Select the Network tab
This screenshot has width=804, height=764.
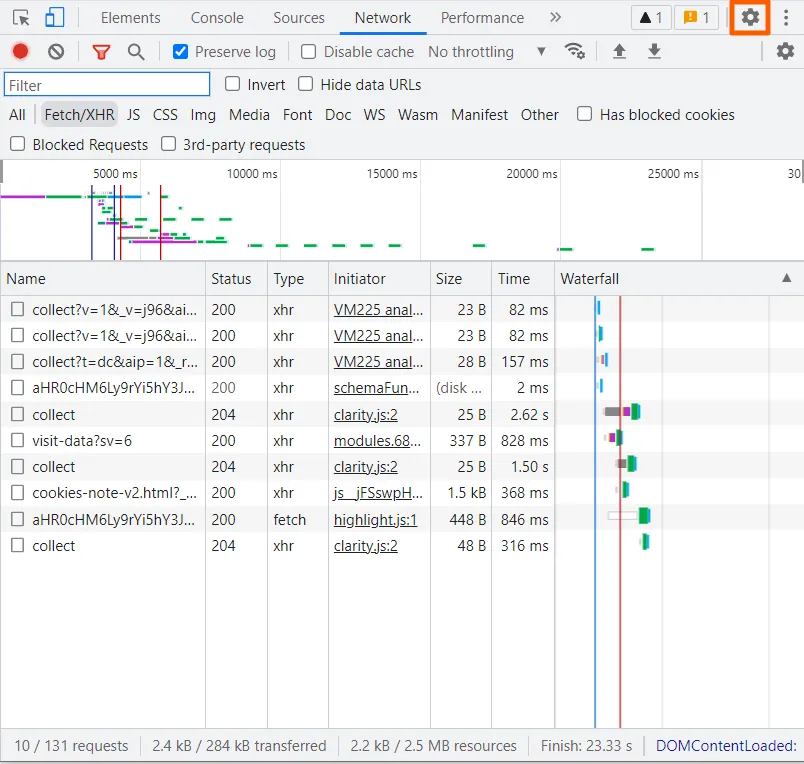[x=383, y=18]
